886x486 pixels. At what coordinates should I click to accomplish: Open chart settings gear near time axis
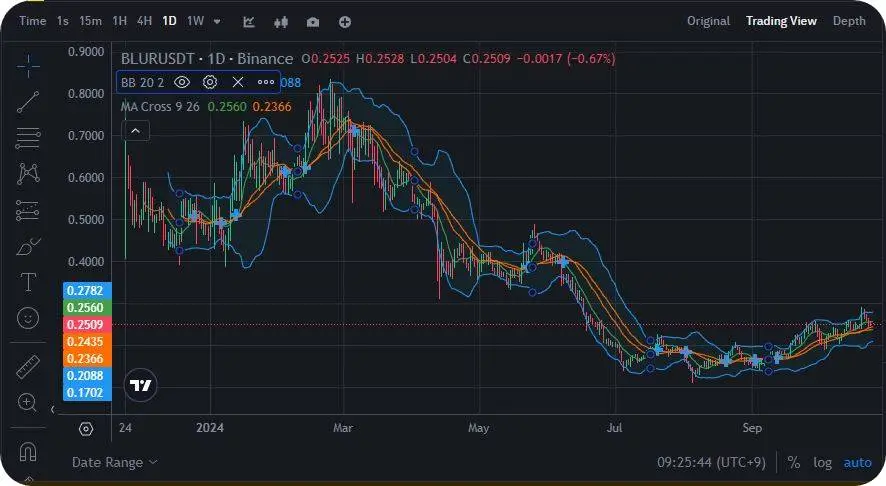coord(86,429)
